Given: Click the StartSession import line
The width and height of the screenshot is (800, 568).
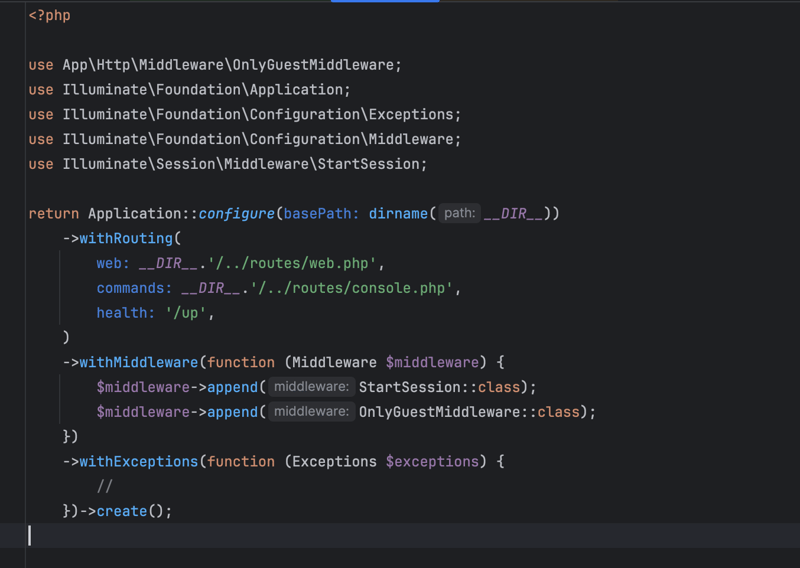Looking at the screenshot, I should click(228, 164).
